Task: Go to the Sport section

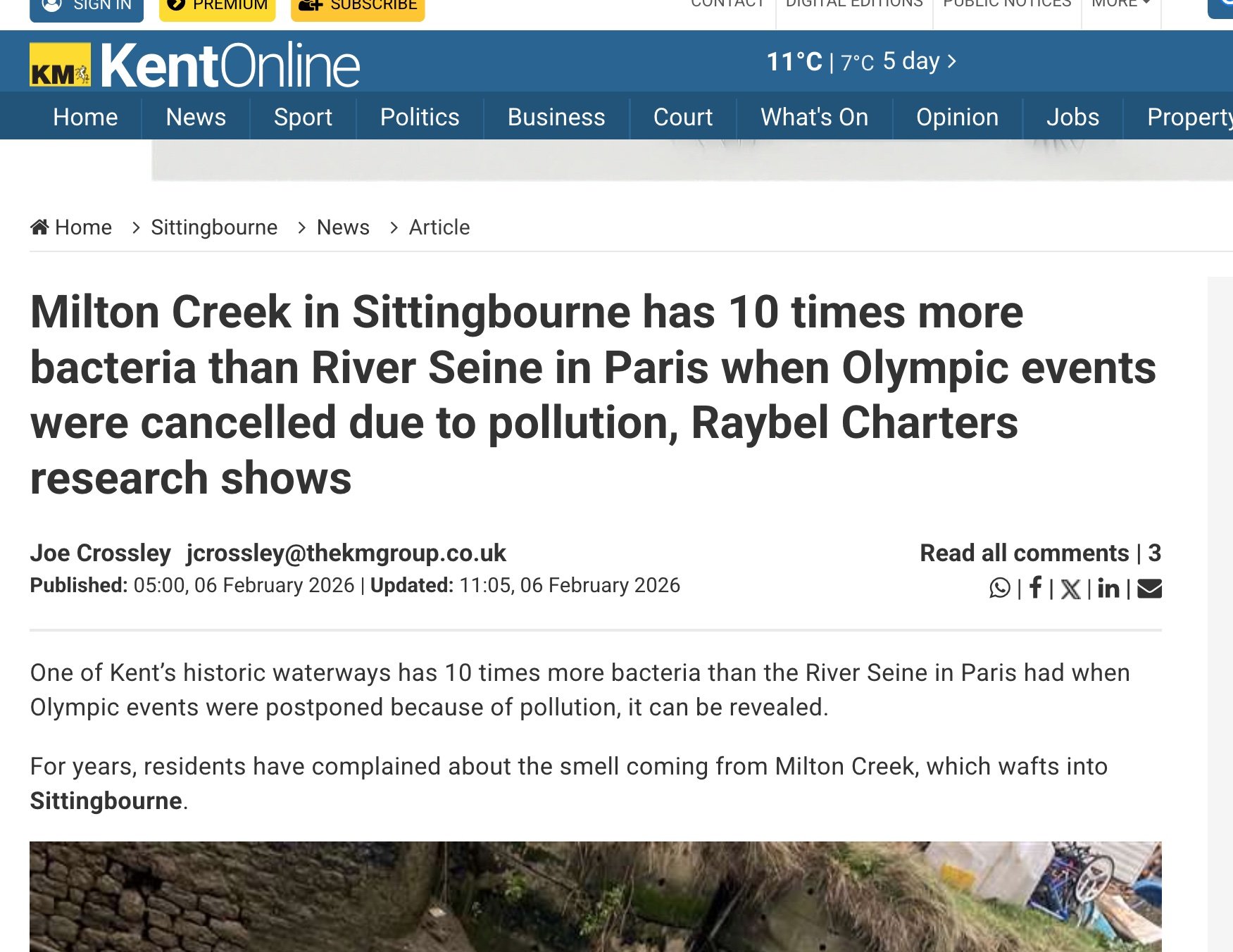Action: (302, 117)
